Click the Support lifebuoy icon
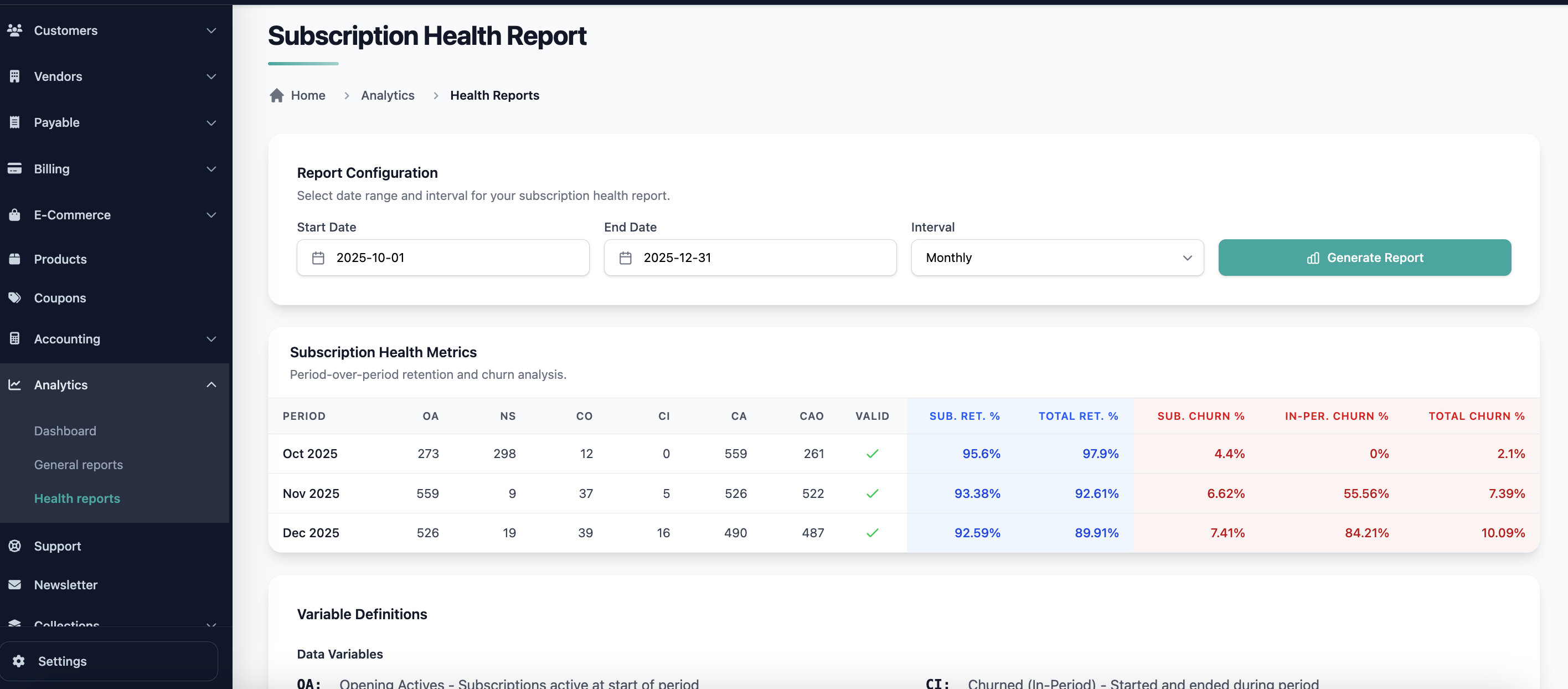 click(14, 546)
